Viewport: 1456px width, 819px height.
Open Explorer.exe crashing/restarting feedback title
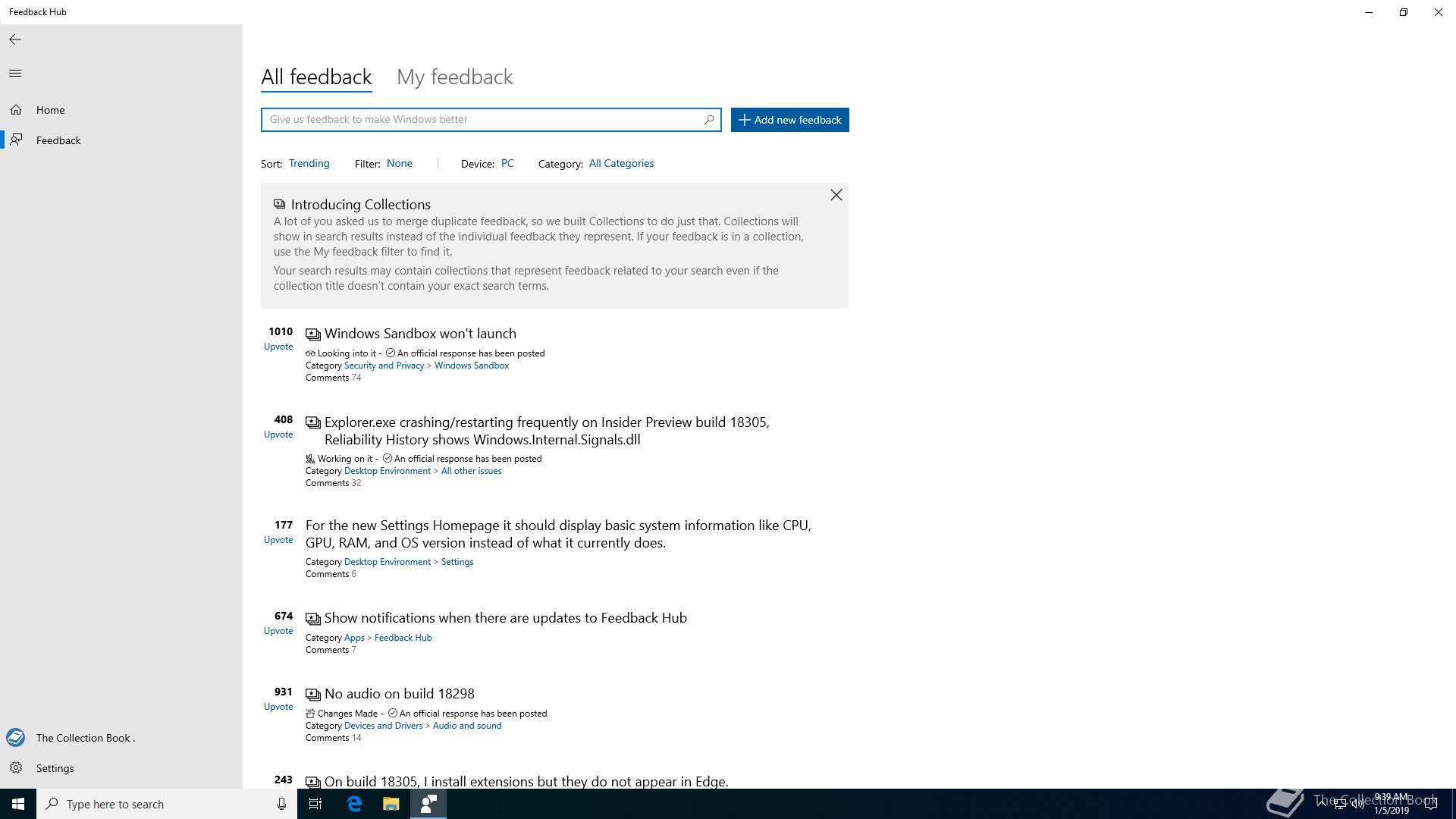547,431
